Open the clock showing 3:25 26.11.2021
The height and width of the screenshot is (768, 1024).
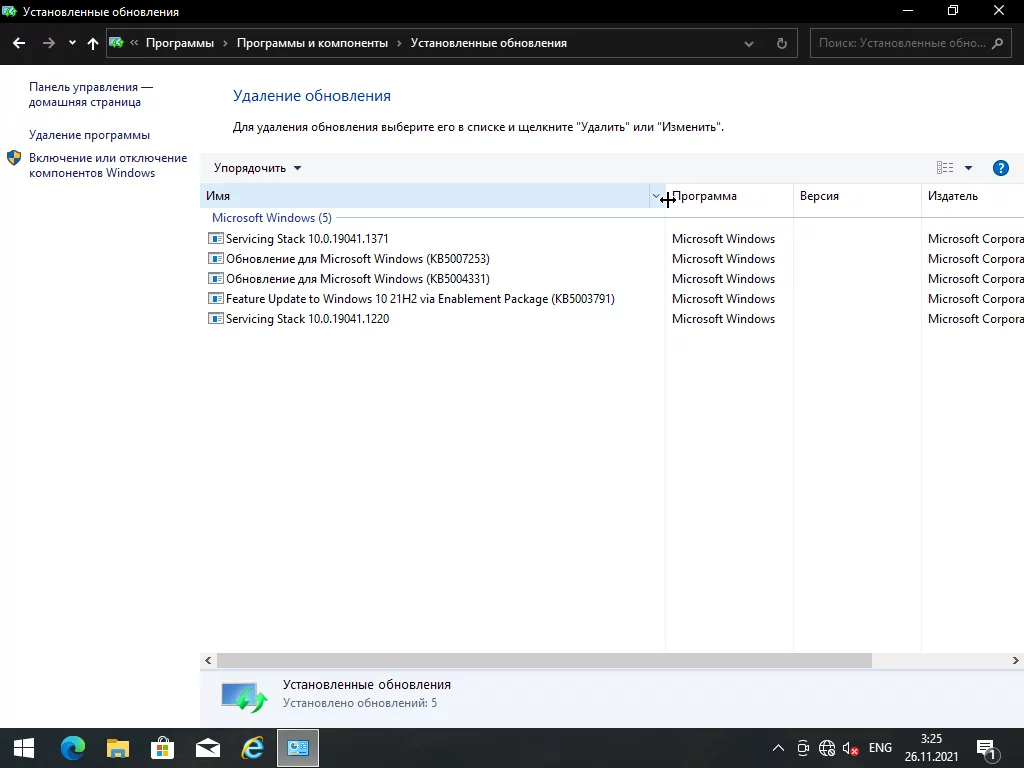coord(931,748)
